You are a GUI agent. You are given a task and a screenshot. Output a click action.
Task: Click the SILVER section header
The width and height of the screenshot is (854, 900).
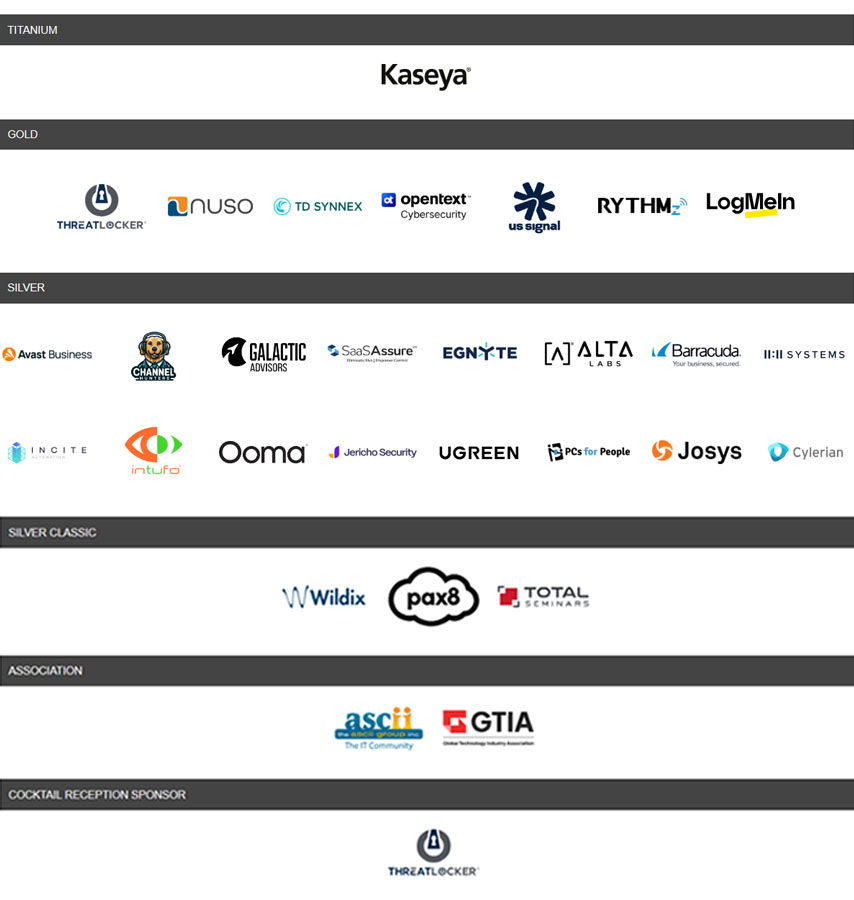(x=427, y=288)
